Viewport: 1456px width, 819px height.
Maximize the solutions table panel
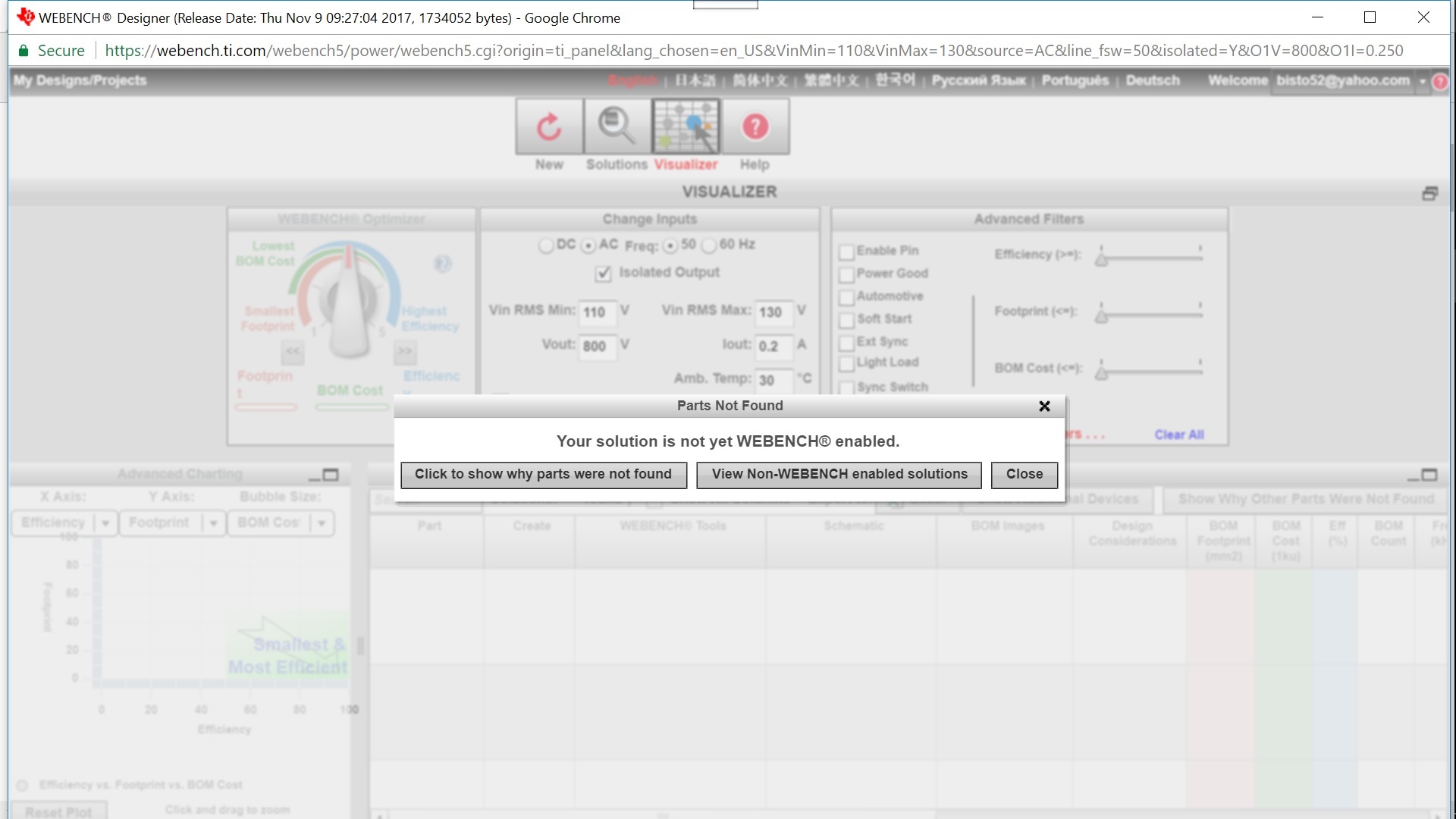pos(1429,475)
